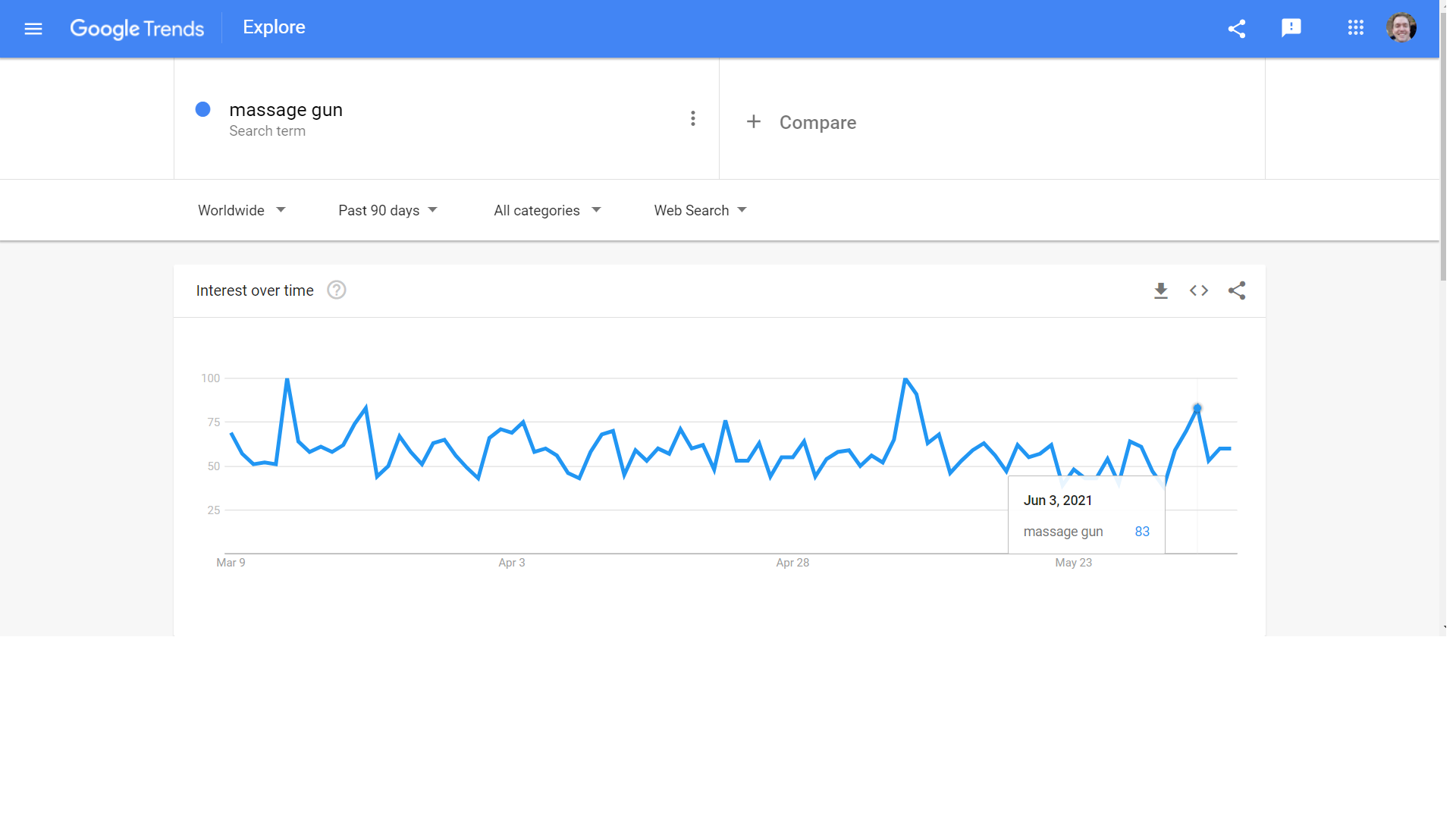Edit the massage gun search term

(x=286, y=111)
